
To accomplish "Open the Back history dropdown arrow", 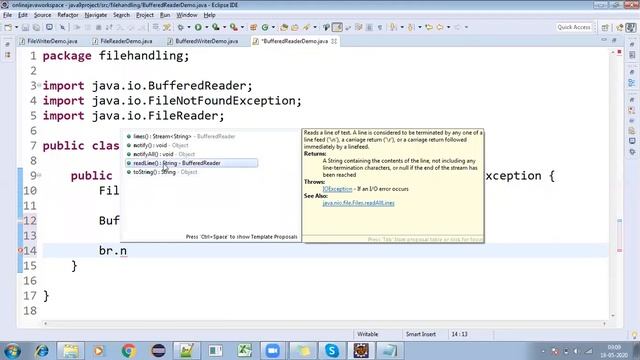I will tap(448, 27).
